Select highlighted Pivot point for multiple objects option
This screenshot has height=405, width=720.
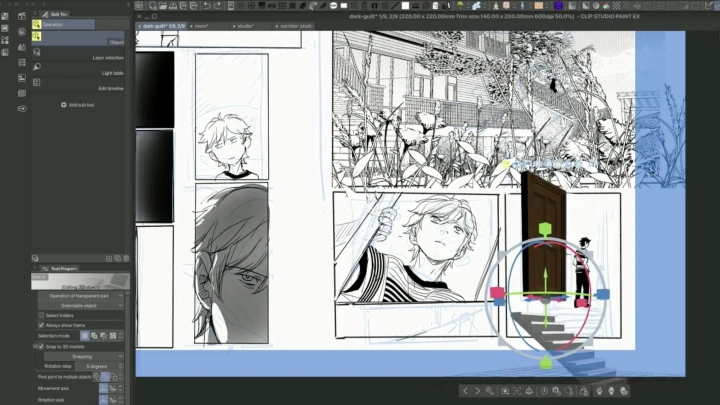[x=105, y=377]
